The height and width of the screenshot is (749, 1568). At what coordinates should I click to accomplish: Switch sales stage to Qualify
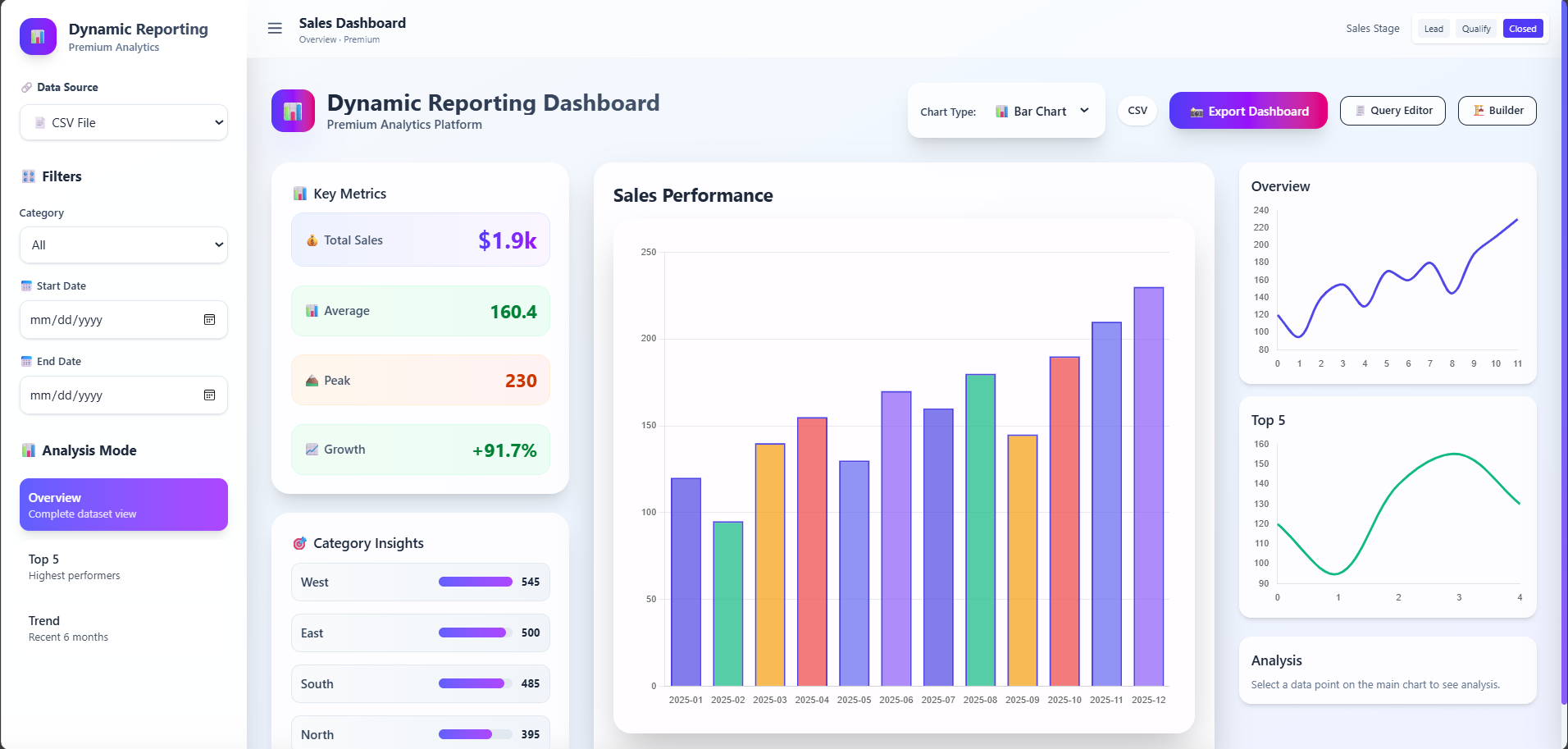coord(1476,29)
